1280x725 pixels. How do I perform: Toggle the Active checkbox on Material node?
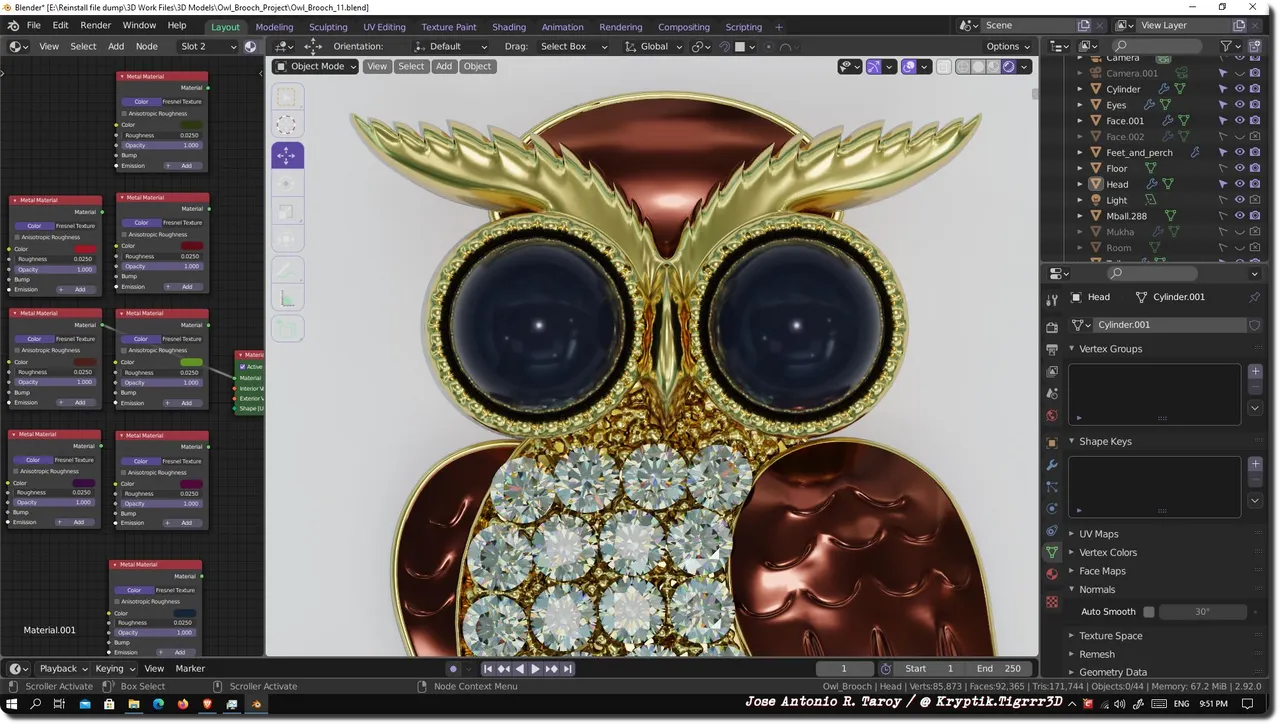[x=243, y=367]
